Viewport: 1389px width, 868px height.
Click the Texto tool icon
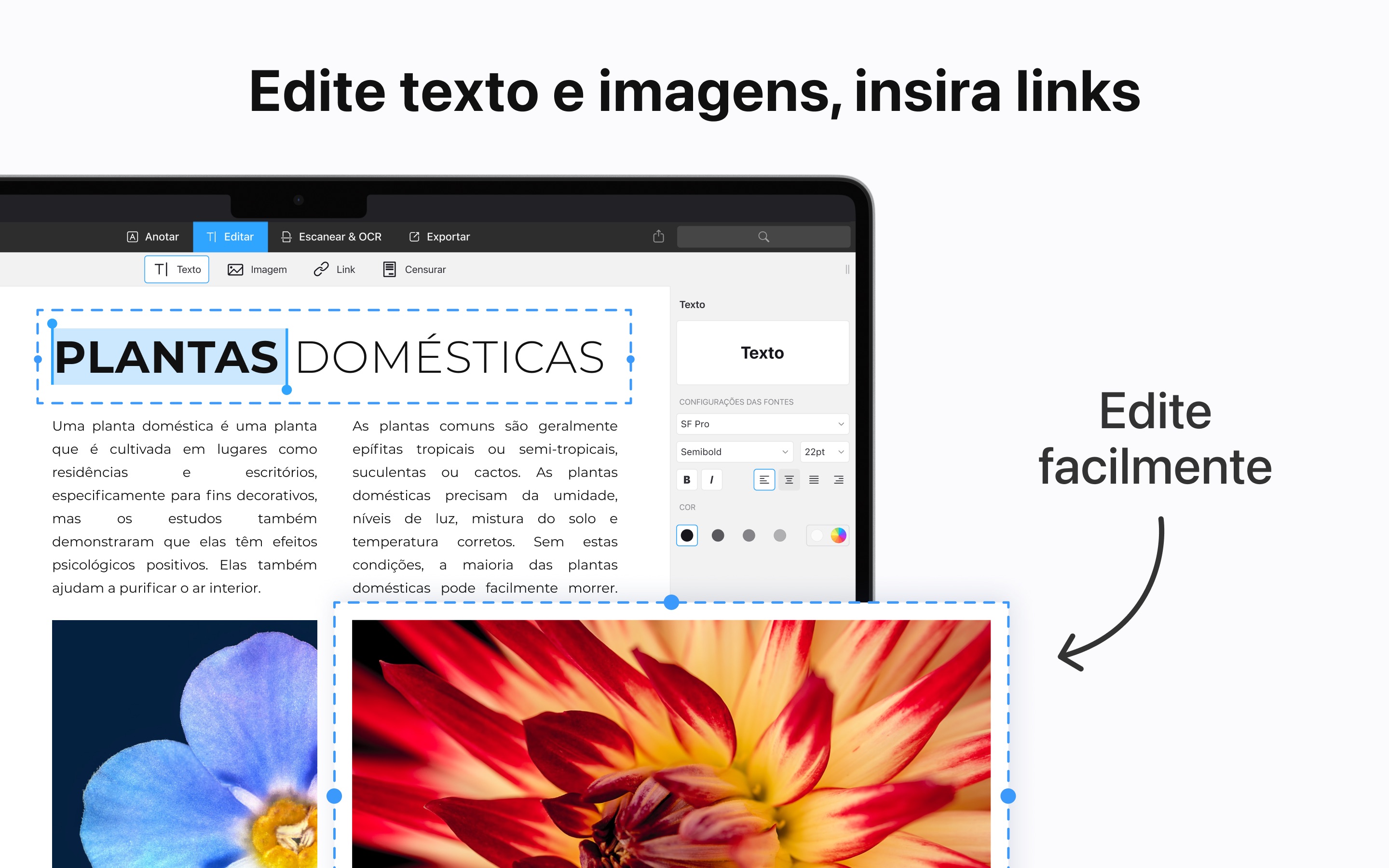(x=178, y=270)
